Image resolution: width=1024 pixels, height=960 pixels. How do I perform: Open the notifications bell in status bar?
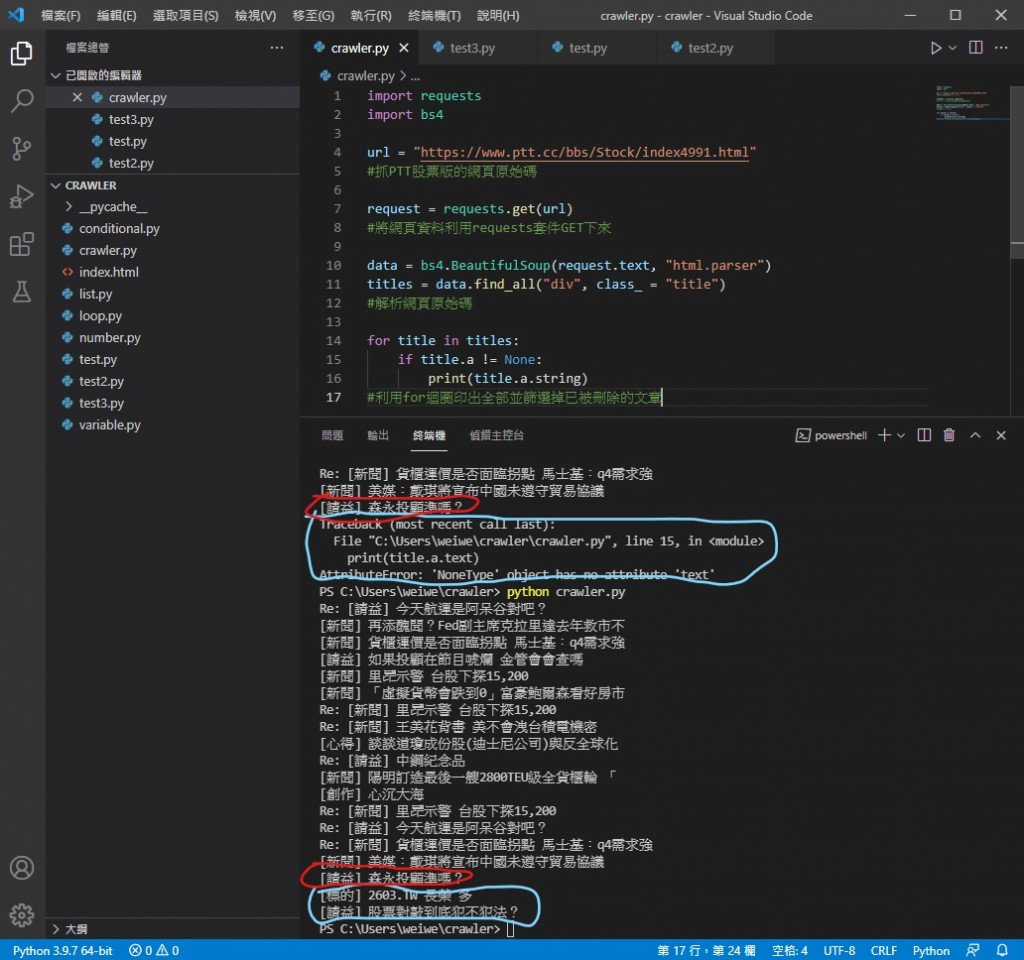click(x=1002, y=950)
